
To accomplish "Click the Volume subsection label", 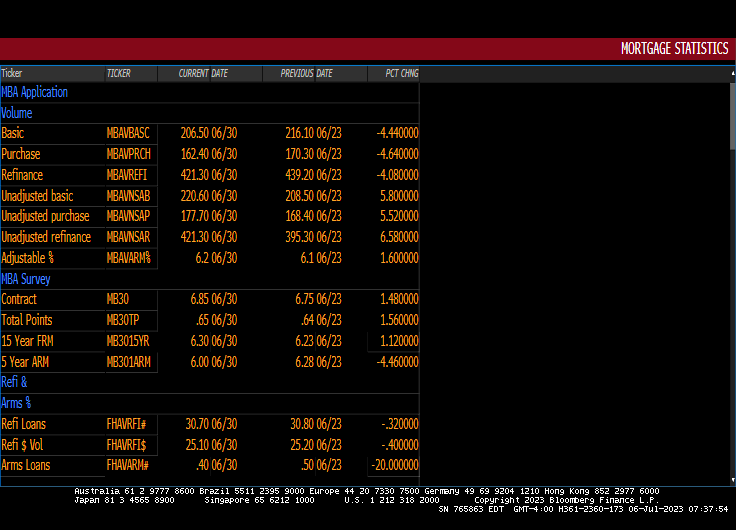I will coord(17,113).
